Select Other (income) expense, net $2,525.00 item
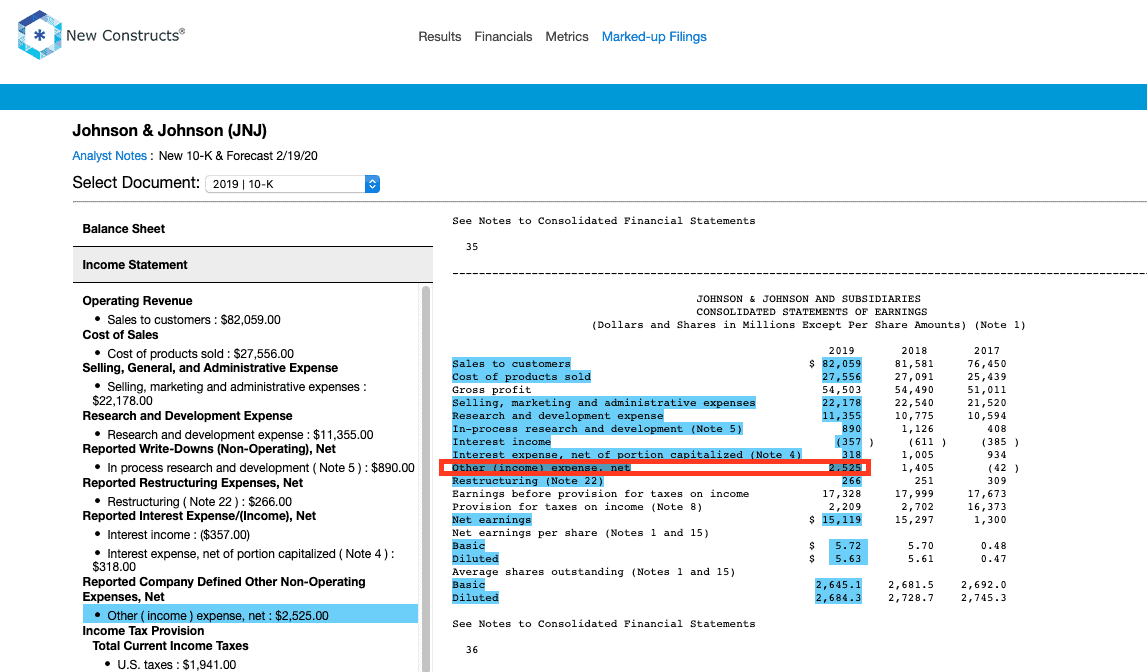Image resolution: width=1147 pixels, height=672 pixels. tap(250, 616)
